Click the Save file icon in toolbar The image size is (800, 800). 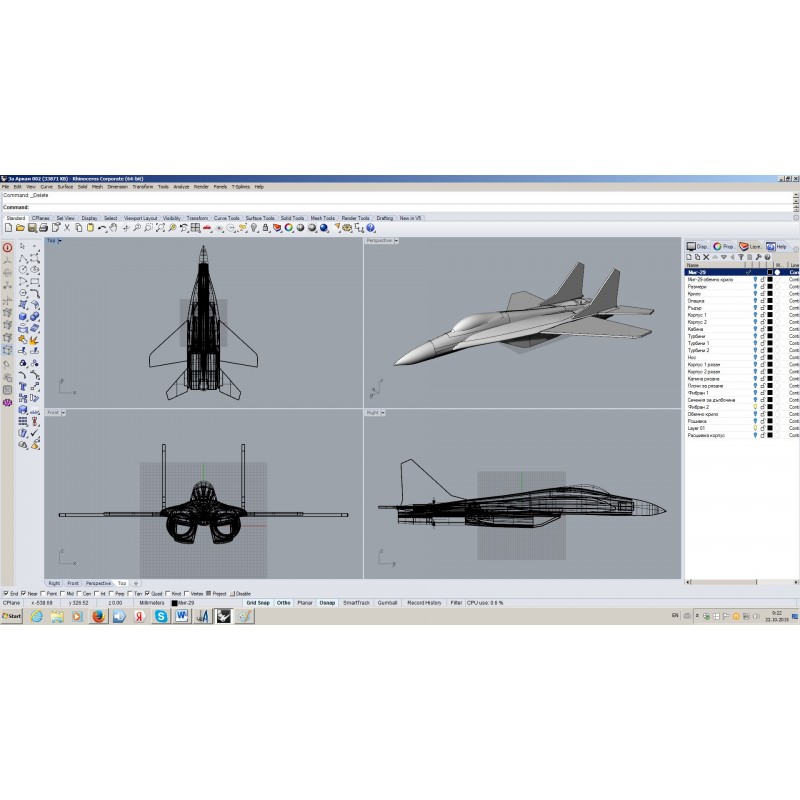(x=33, y=228)
